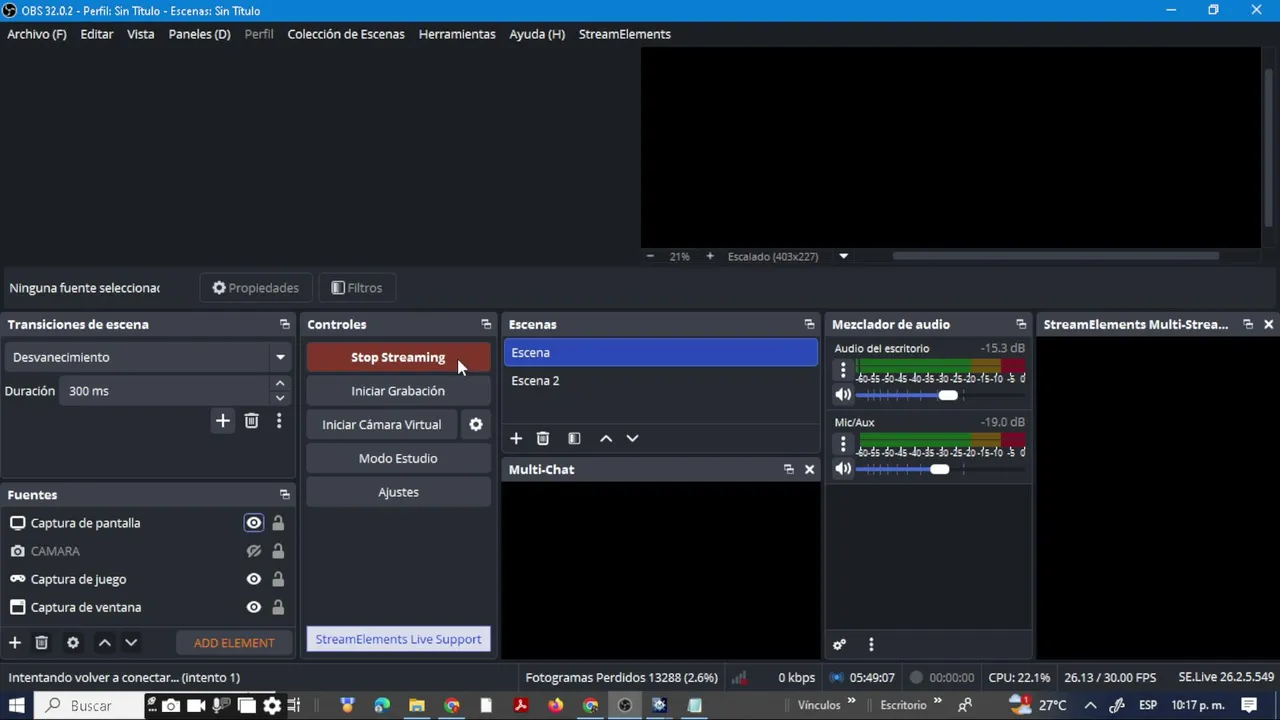Screen dimensions: 1280x720
Task: Open virtual camera settings gear
Action: click(476, 424)
